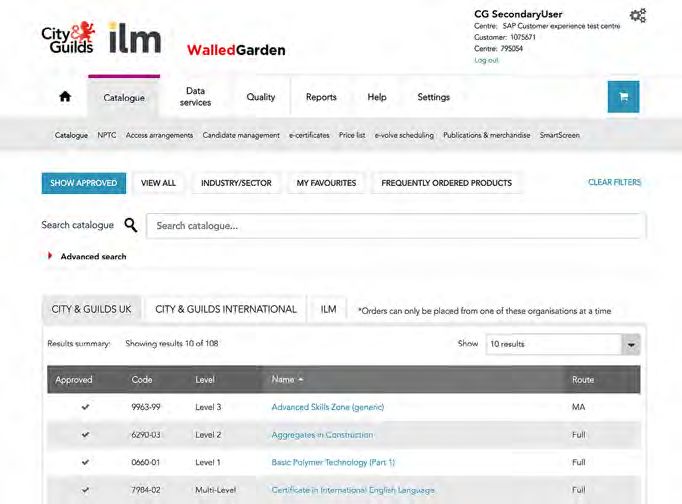Viewport: 682px width, 504px height.
Task: Switch to the ILM tab
Action: [x=328, y=309]
